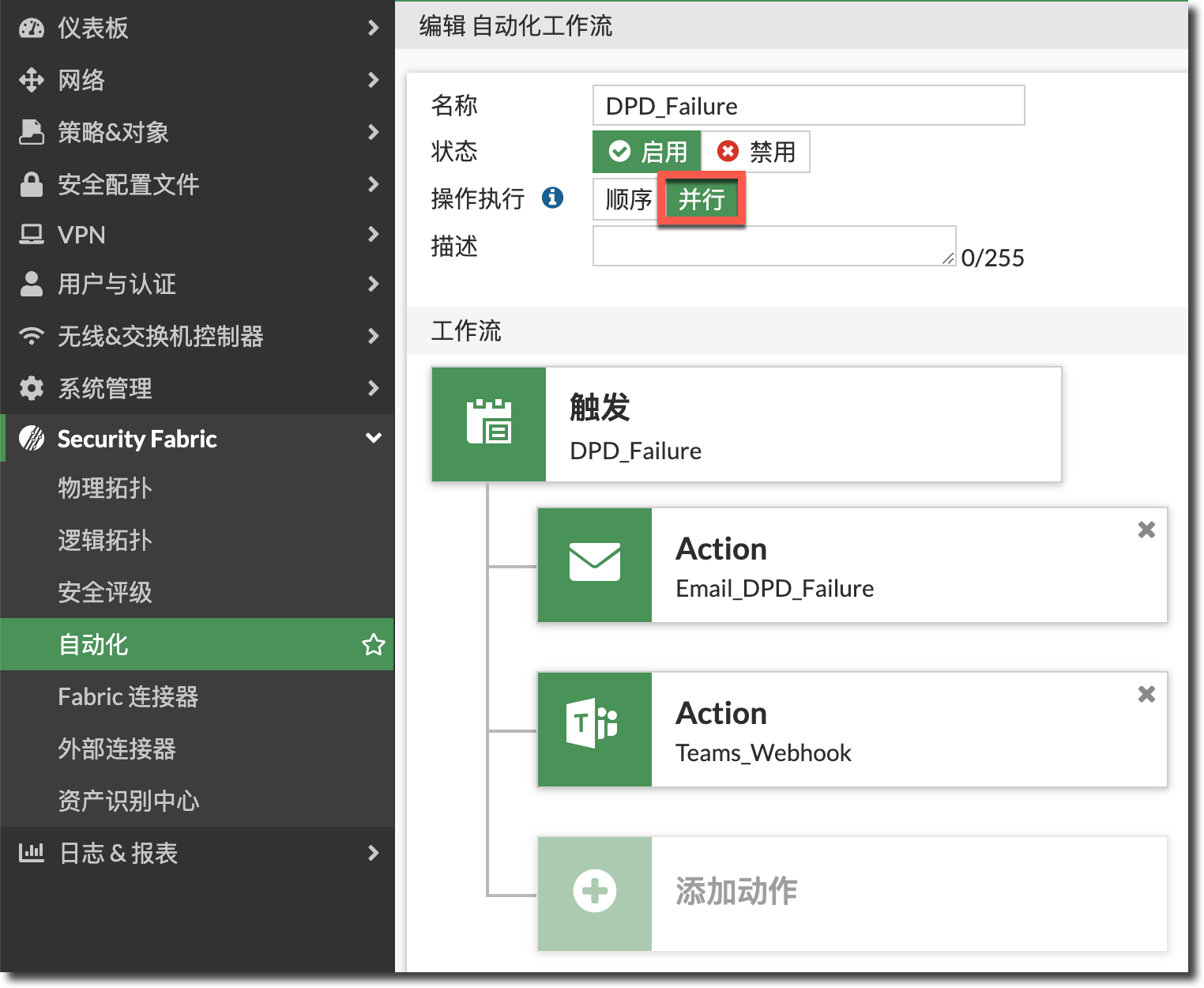Set status to 启用
Image resolution: width=1204 pixels, height=988 pixels.
[x=647, y=152]
